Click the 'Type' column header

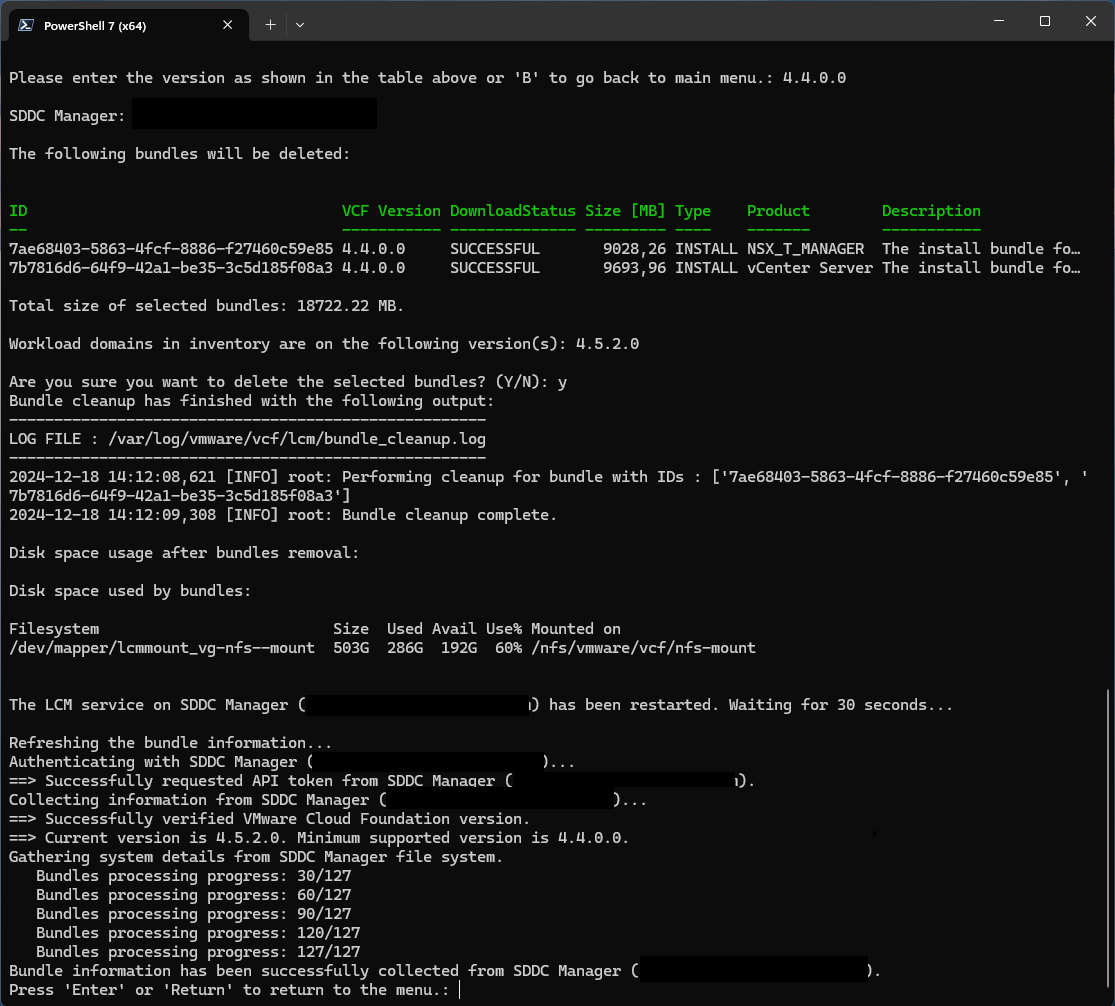(x=693, y=211)
